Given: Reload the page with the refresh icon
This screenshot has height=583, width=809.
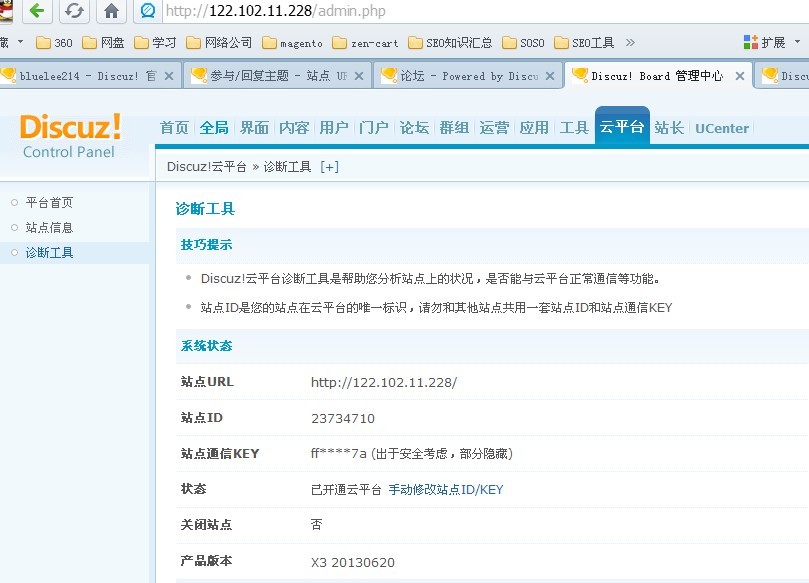Looking at the screenshot, I should [74, 10].
